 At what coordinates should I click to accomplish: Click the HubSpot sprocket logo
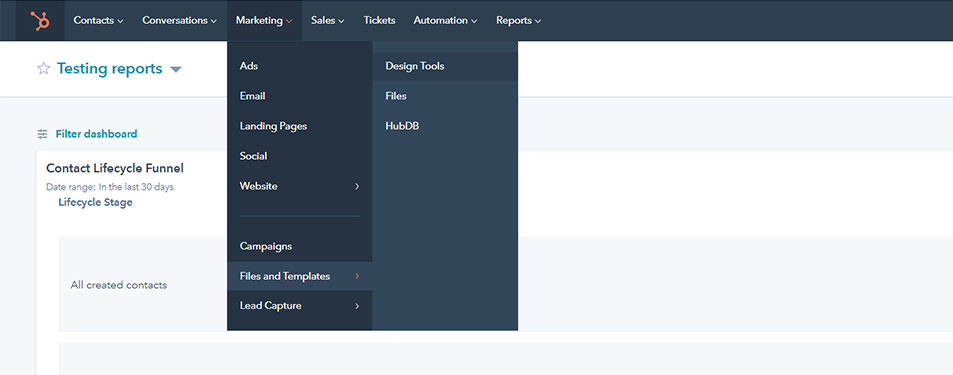[41, 20]
